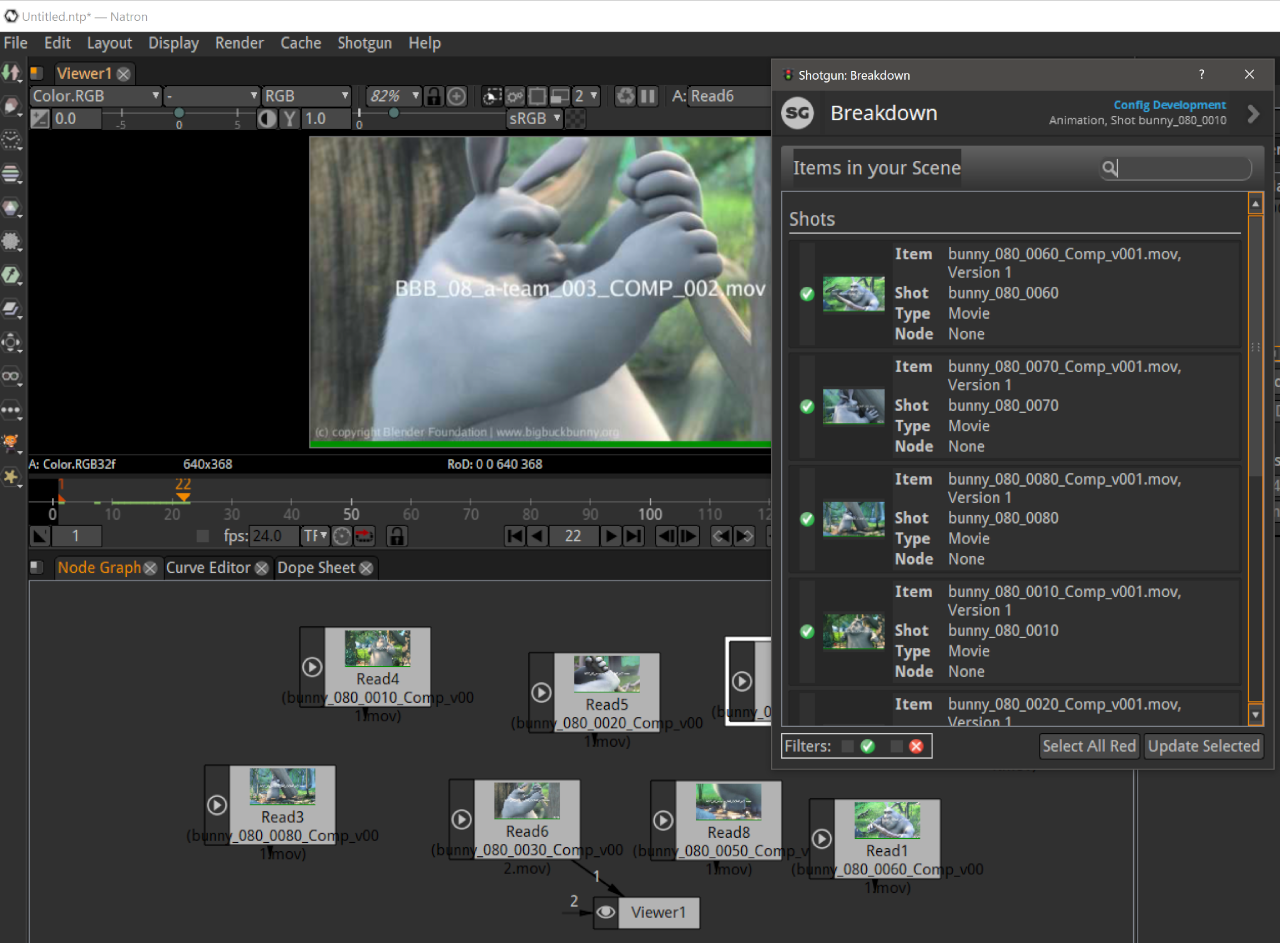Open the Color.RGB layer dropdown
The width and height of the screenshot is (1280, 943).
(x=96, y=96)
